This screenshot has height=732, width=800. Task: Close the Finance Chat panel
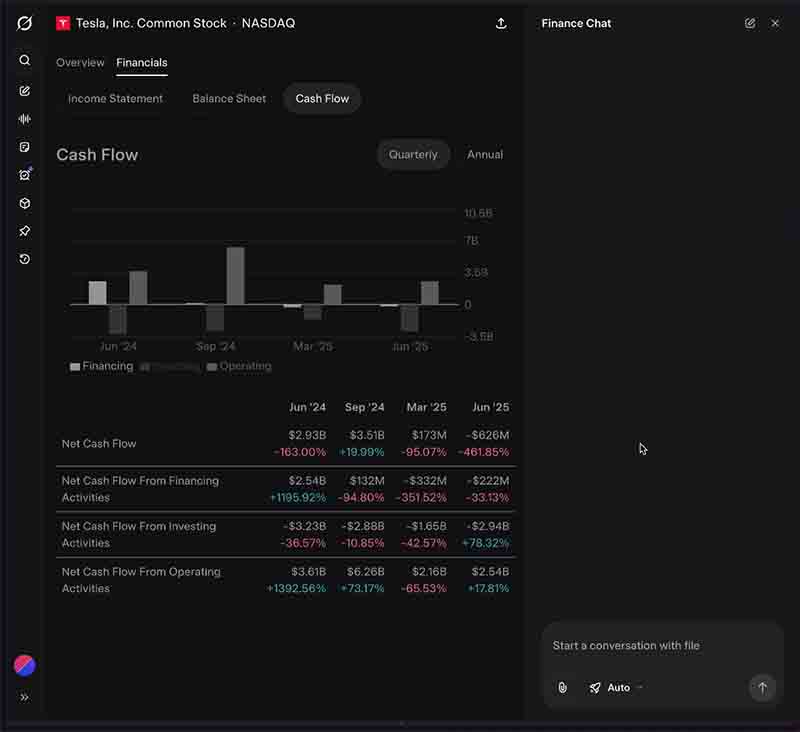[x=775, y=23]
